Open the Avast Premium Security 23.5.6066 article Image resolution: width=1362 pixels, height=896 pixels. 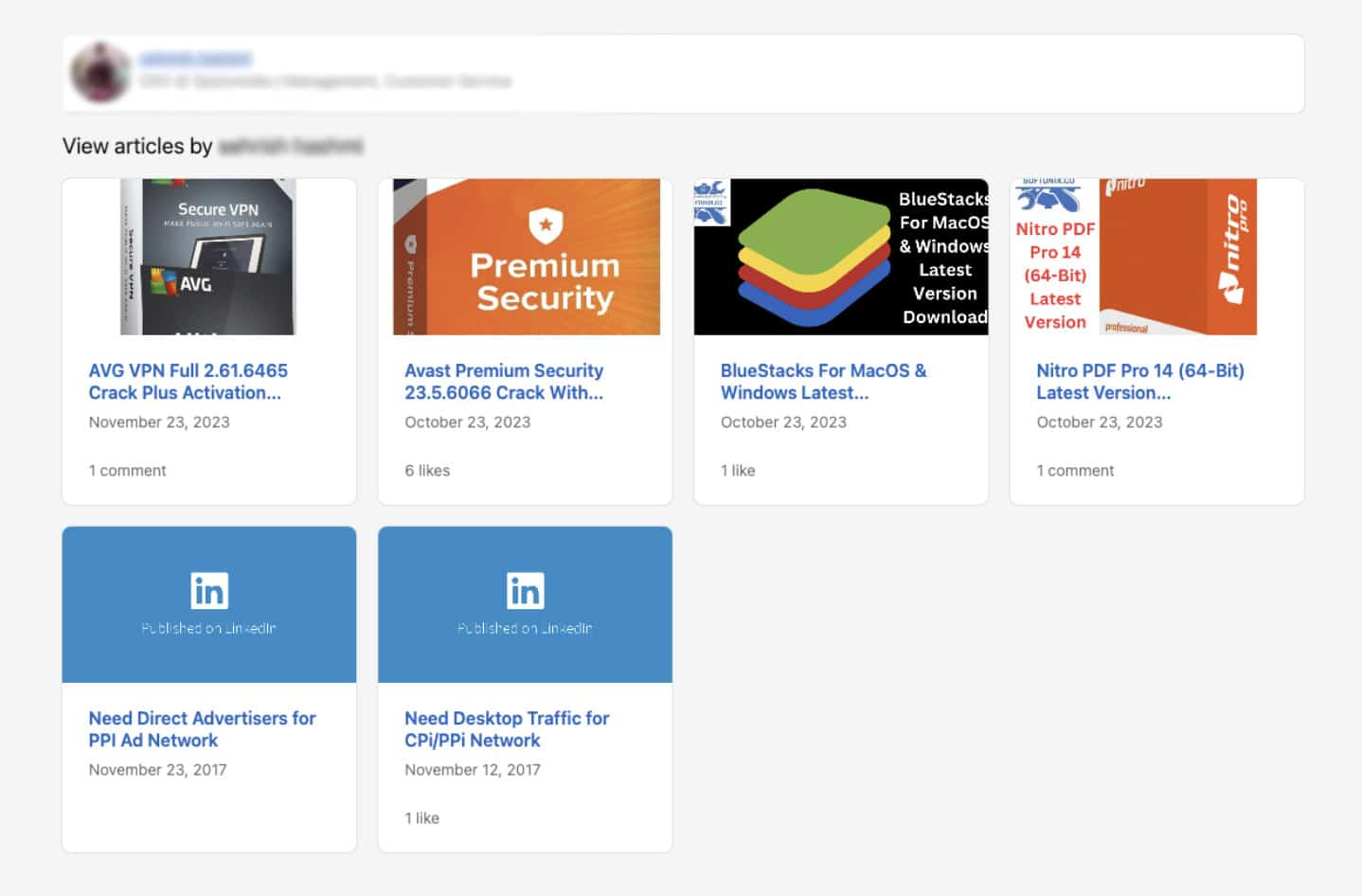coord(504,382)
